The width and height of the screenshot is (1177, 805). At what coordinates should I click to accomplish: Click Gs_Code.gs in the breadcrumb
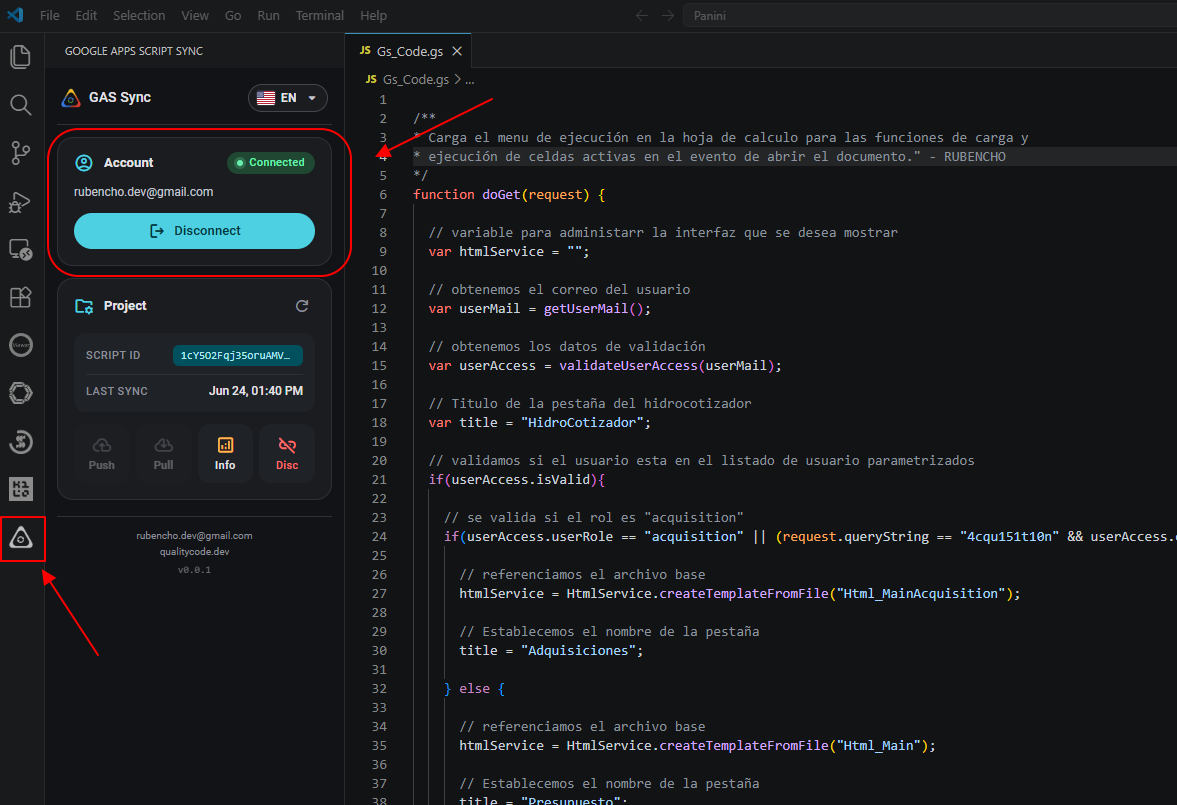point(416,80)
